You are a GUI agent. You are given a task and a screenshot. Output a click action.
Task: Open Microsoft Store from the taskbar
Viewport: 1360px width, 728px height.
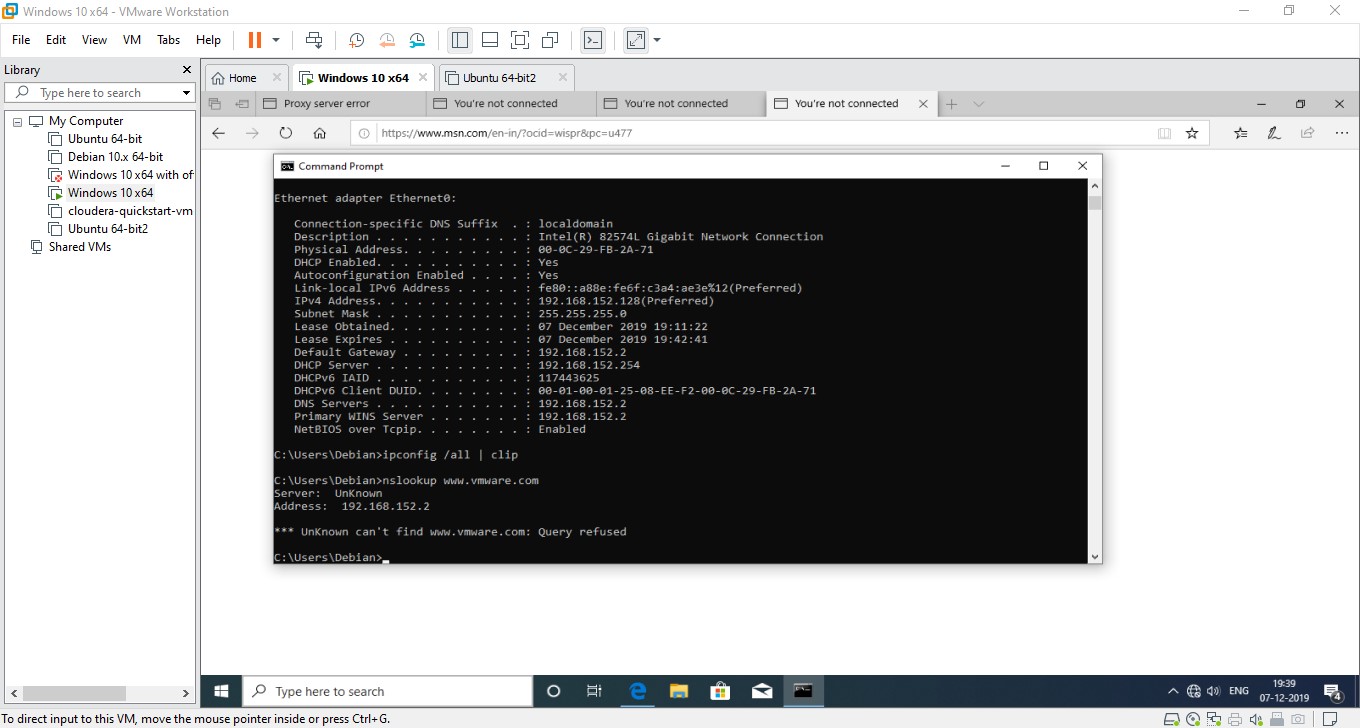pyautogui.click(x=720, y=691)
